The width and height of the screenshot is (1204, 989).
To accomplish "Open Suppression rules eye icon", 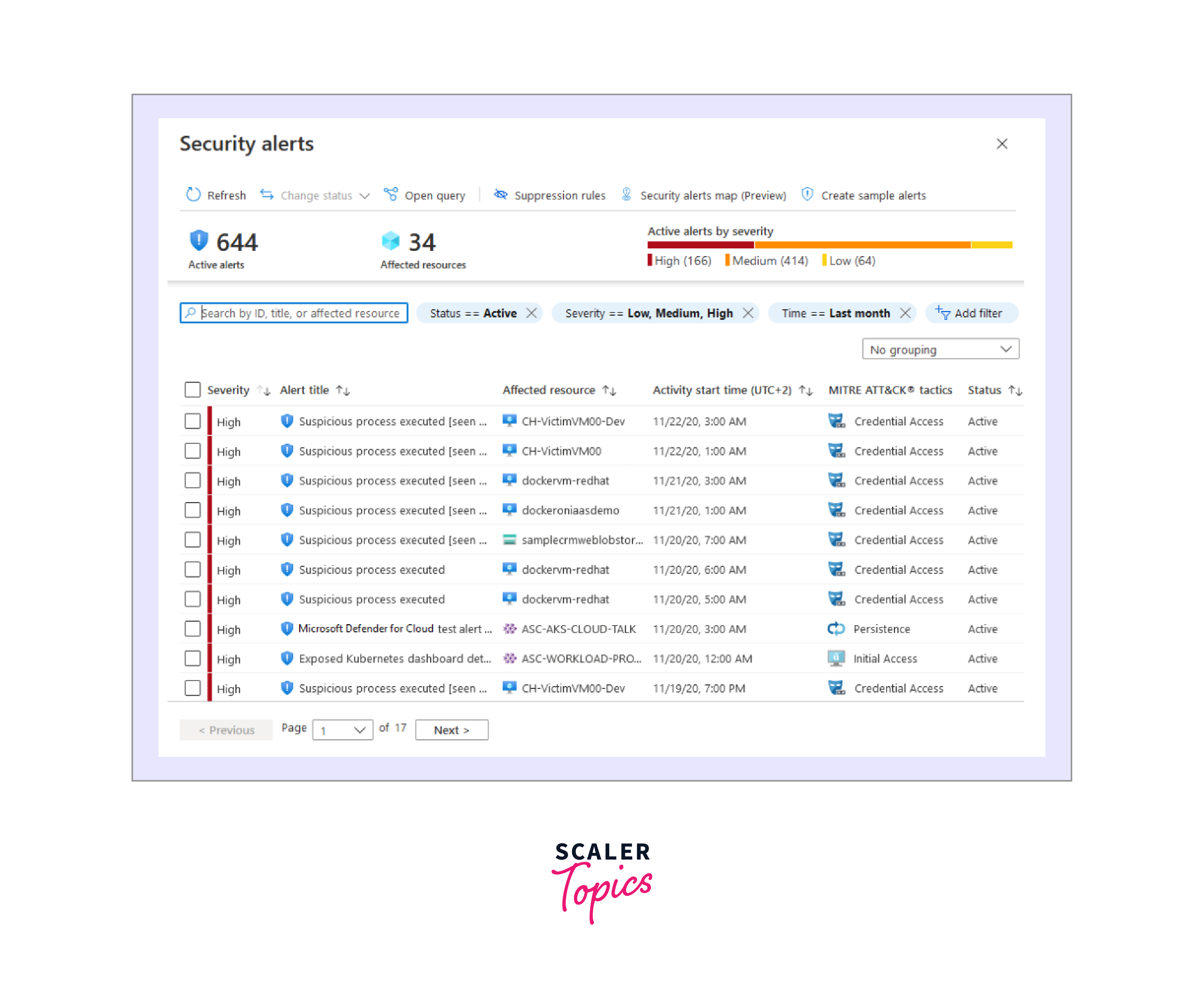I will (500, 195).
